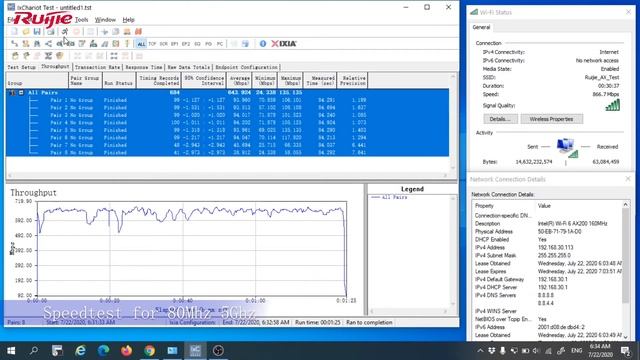Click the 95% Confidence Interval column header
The image size is (640, 360).
[204, 80]
